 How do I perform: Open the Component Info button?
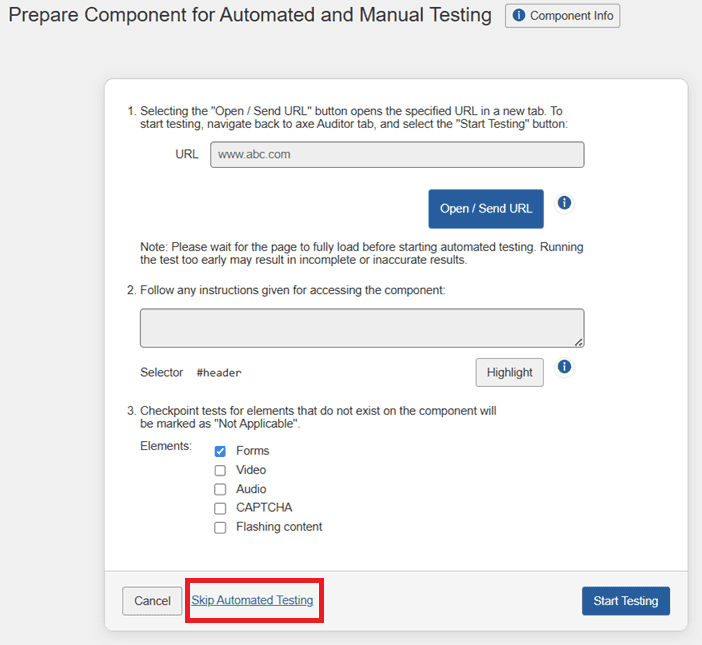[x=563, y=16]
